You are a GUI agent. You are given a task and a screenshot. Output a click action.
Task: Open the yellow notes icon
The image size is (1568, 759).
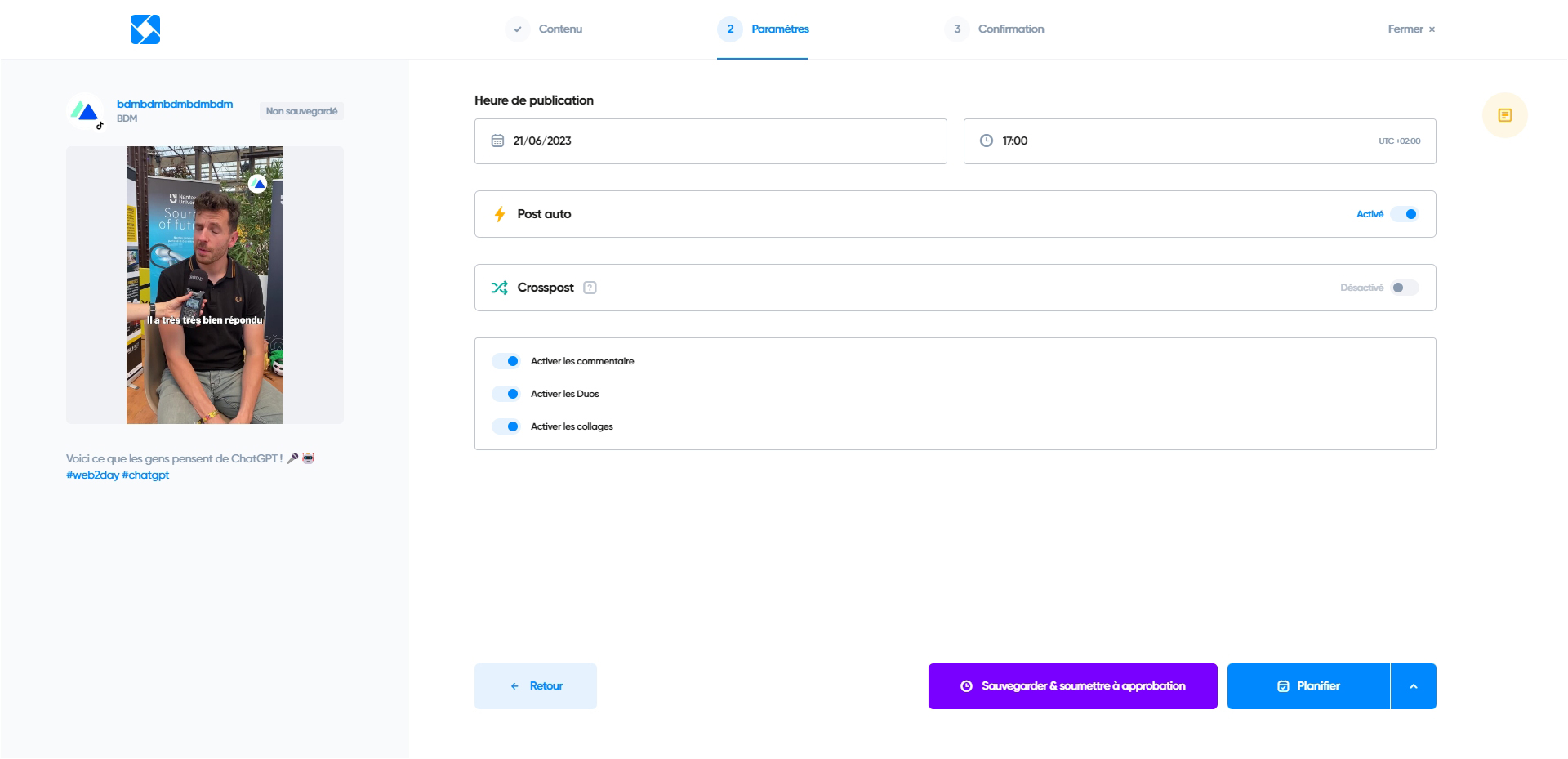1505,115
